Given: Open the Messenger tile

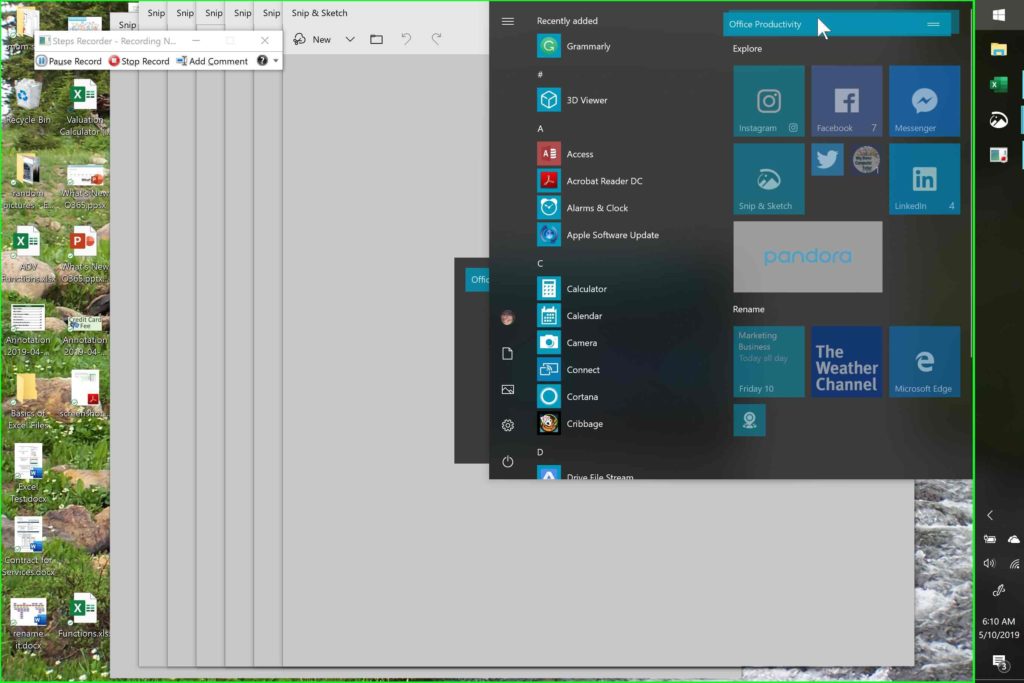Looking at the screenshot, I should (925, 101).
